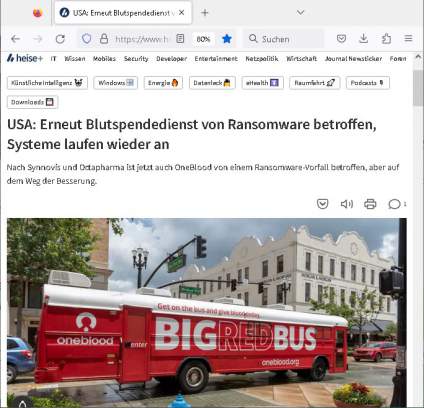This screenshot has width=424, height=408.
Task: Open the Firefox hamburger menu
Action: coord(408,39)
